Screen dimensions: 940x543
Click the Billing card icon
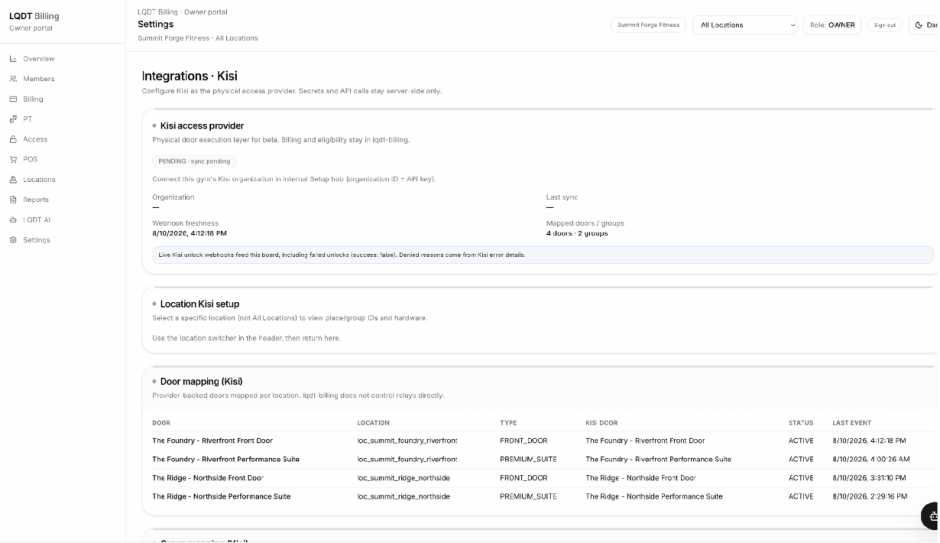click(x=13, y=99)
